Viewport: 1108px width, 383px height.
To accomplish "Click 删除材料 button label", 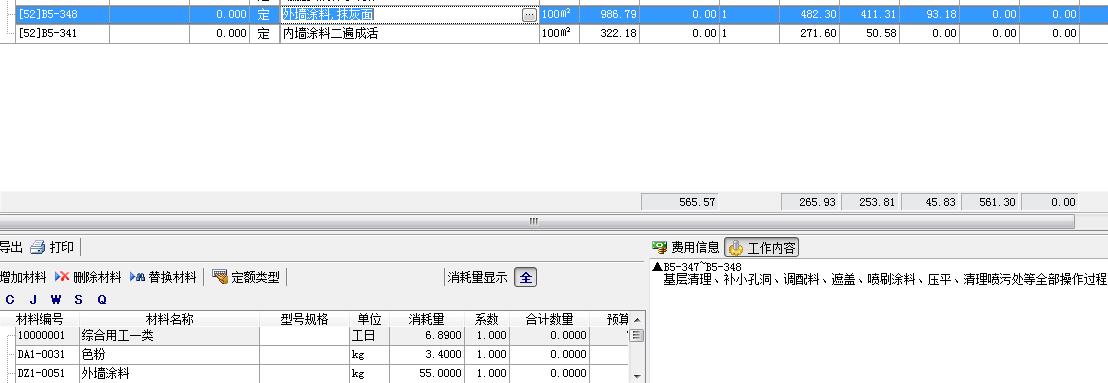I will click(x=98, y=278).
